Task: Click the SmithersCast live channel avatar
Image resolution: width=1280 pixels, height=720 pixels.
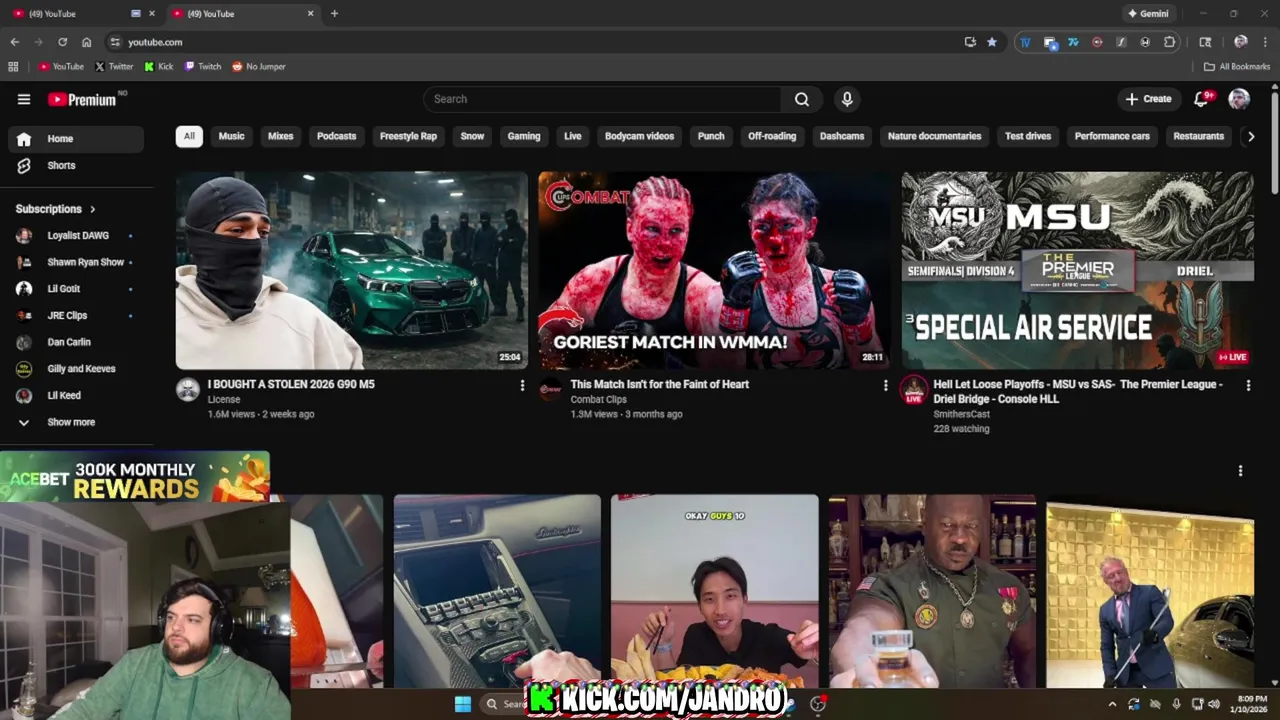Action: point(914,390)
